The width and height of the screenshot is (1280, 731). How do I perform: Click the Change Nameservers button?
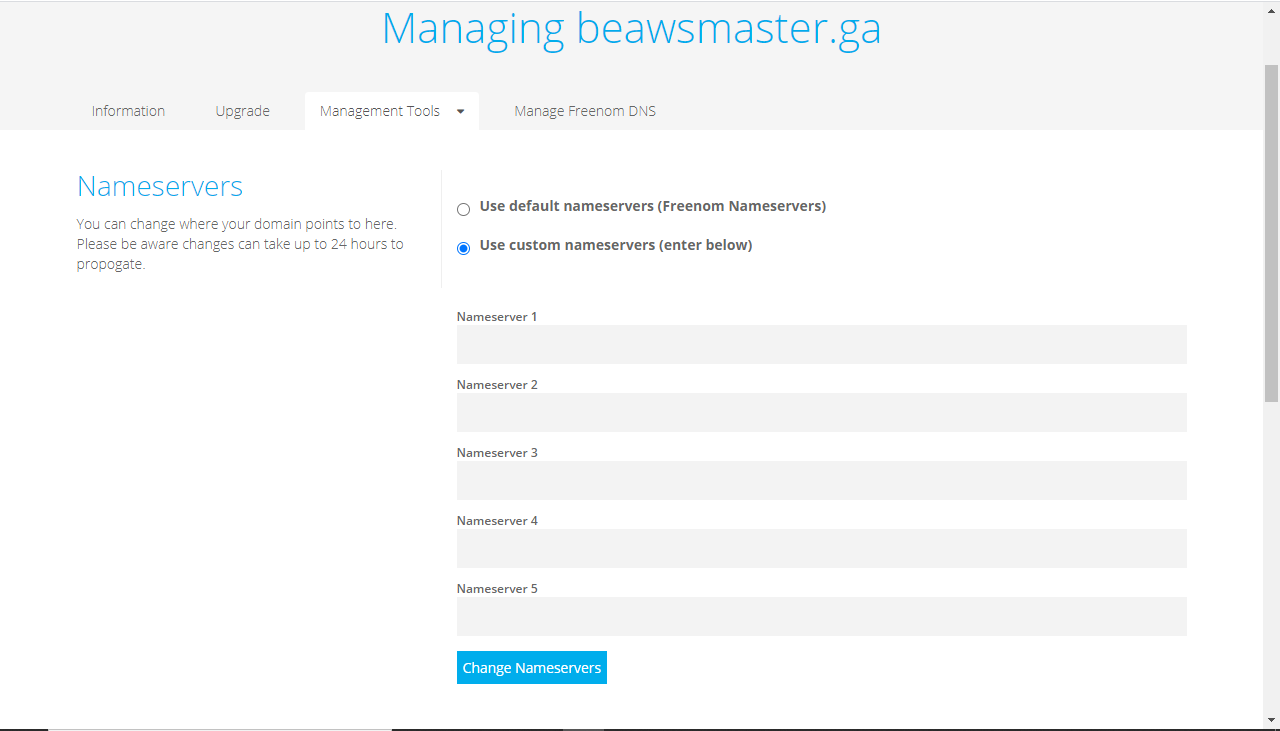click(x=532, y=668)
